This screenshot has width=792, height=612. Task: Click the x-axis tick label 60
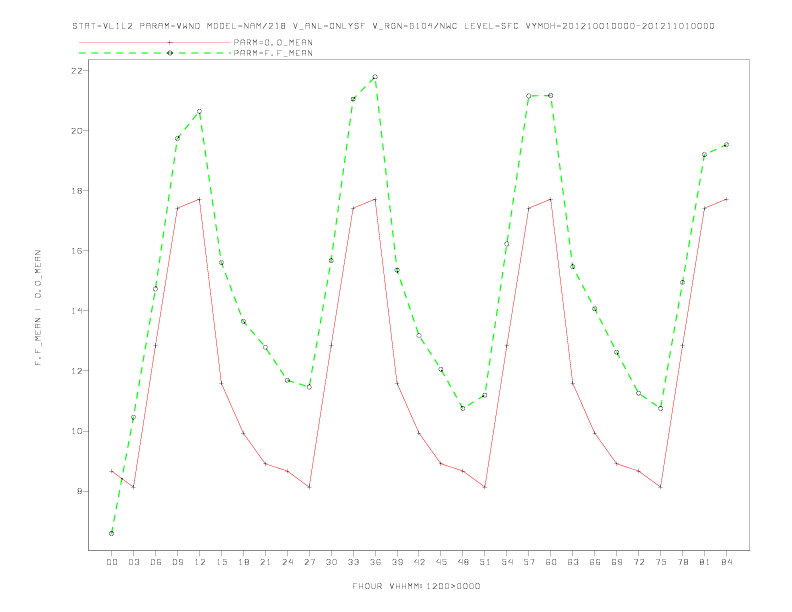point(551,562)
